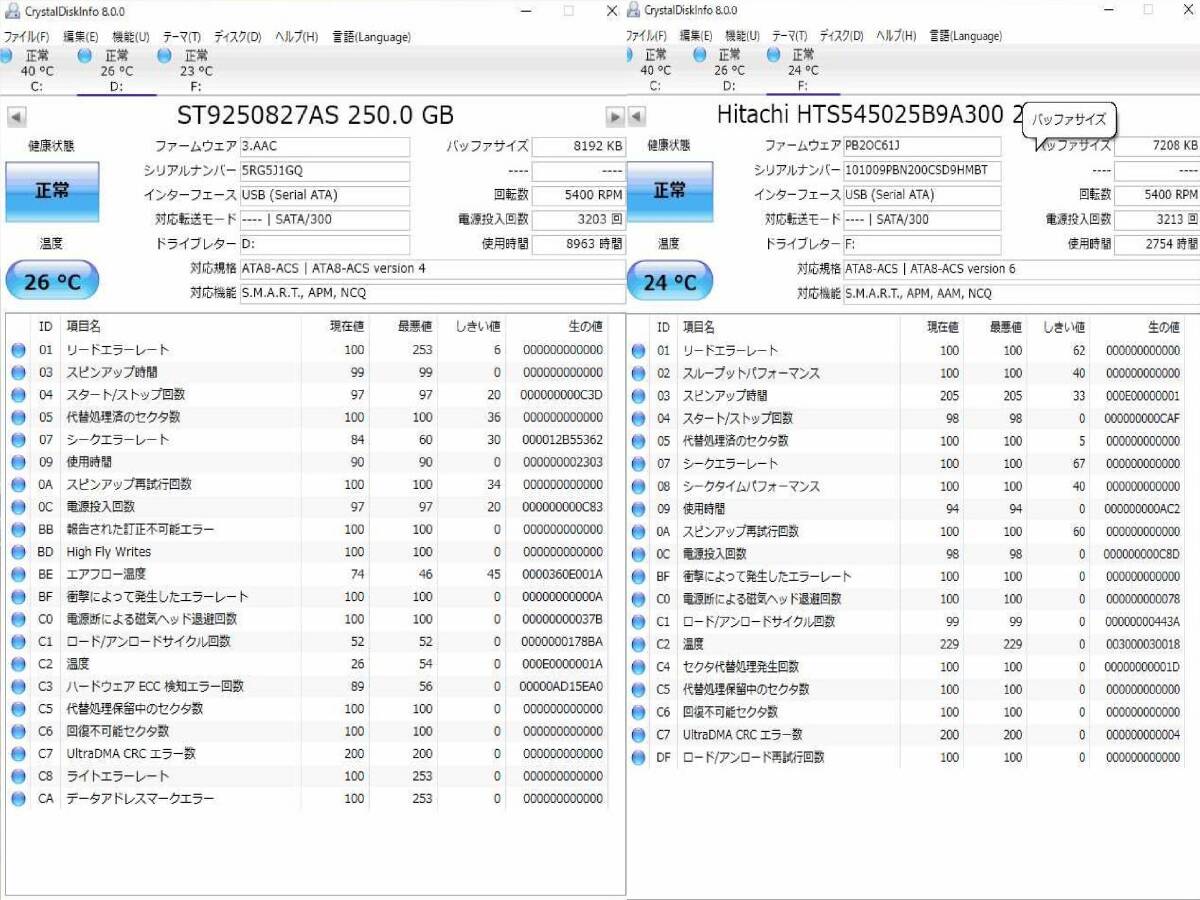Click the firmware field showing 3.AAC

coord(324,147)
